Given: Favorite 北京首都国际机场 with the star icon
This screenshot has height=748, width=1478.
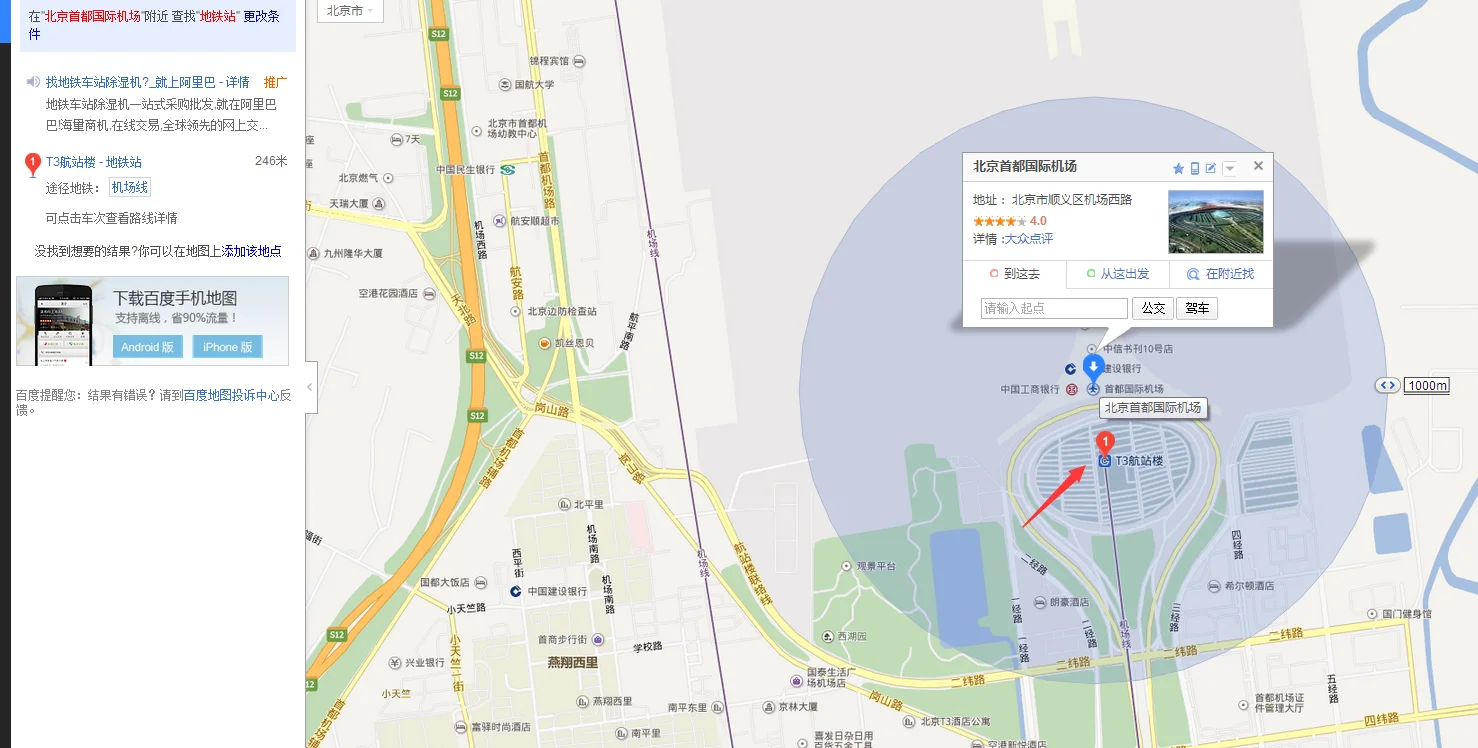Looking at the screenshot, I should tap(1178, 168).
